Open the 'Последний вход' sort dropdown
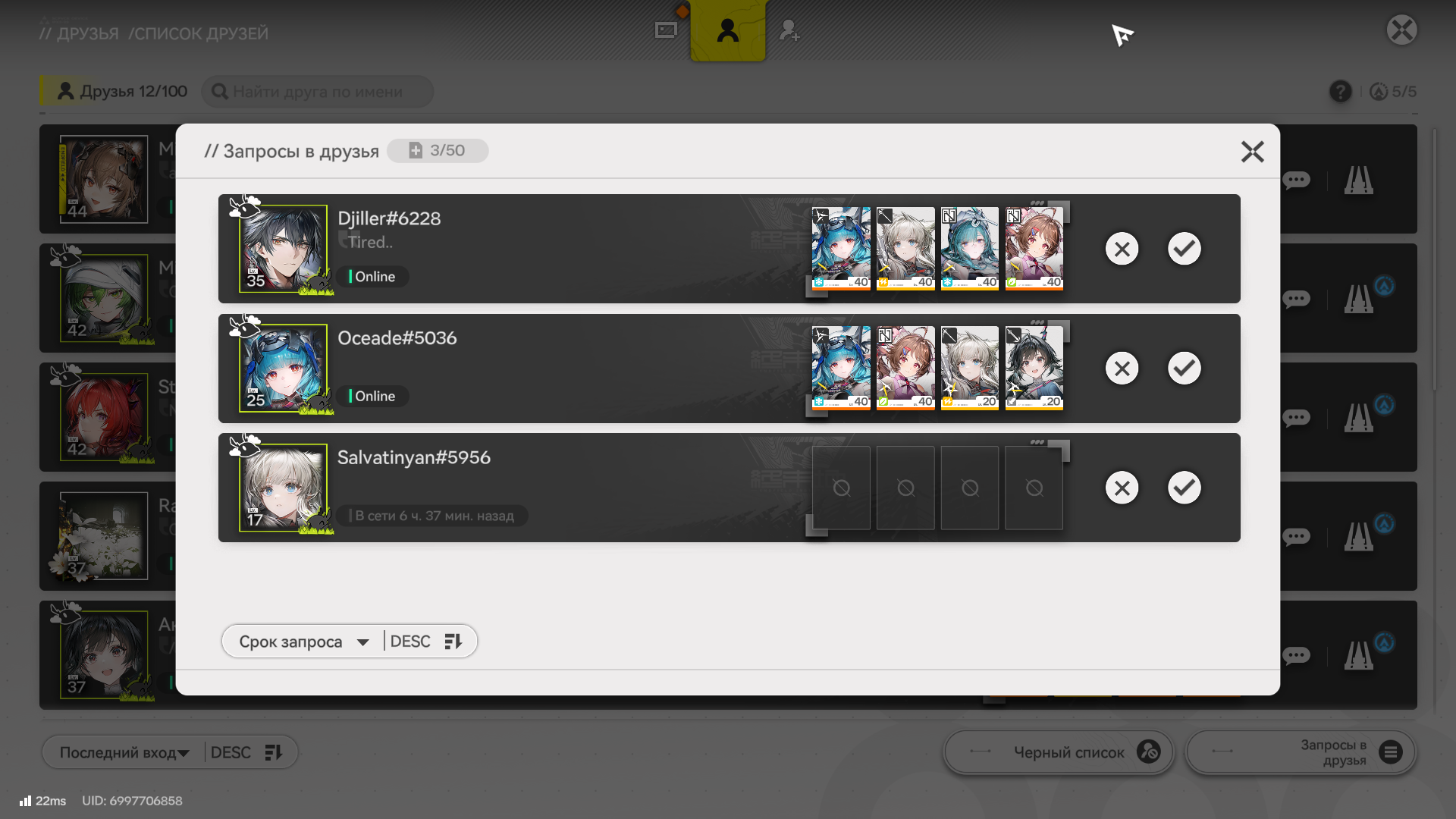This screenshot has width=1456, height=819. point(124,752)
